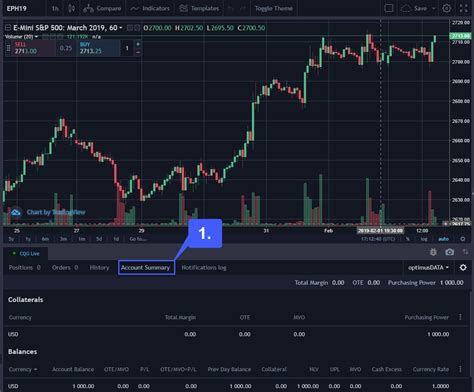
Task: Click the Toggle Theme button
Action: pyautogui.click(x=274, y=8)
